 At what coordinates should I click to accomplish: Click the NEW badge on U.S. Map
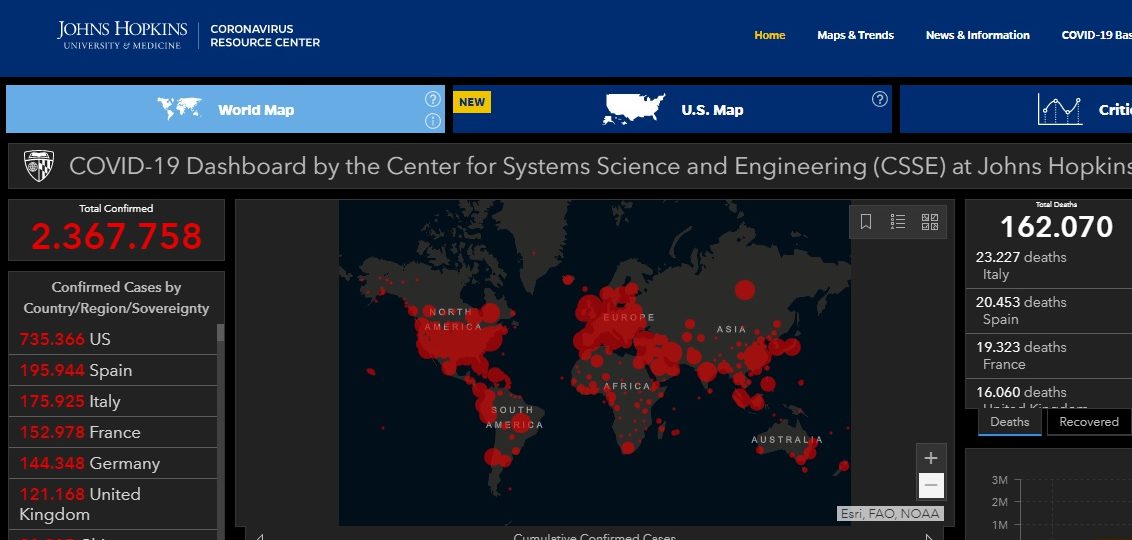click(x=472, y=102)
